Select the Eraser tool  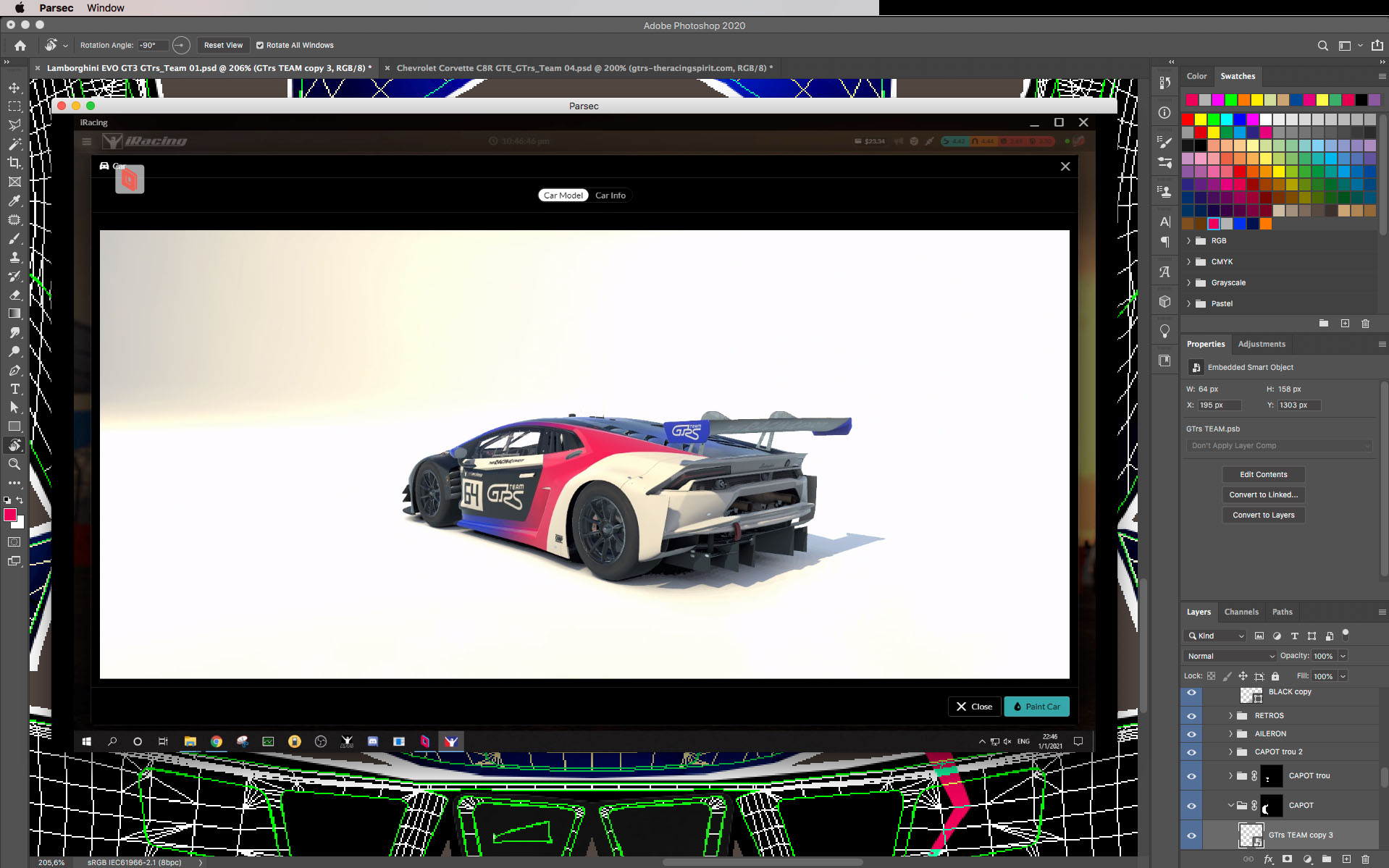coord(14,295)
